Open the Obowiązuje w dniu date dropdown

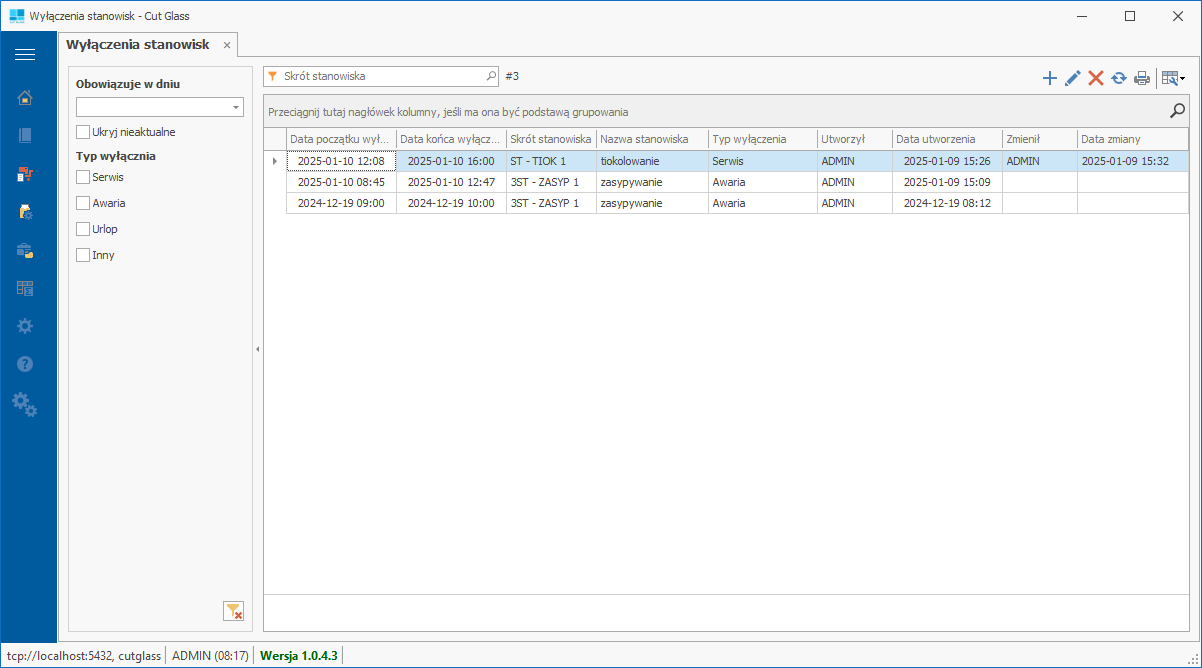click(x=236, y=107)
